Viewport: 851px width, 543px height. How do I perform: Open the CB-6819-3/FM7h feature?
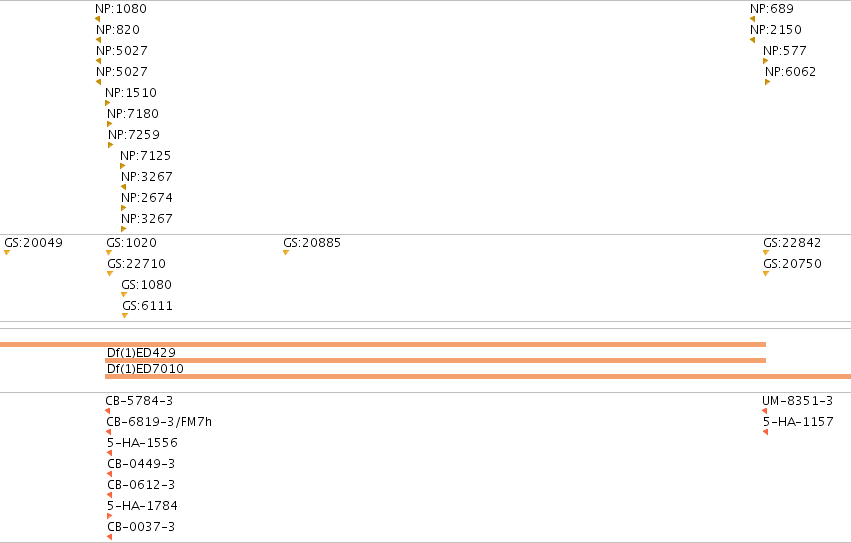[159, 422]
